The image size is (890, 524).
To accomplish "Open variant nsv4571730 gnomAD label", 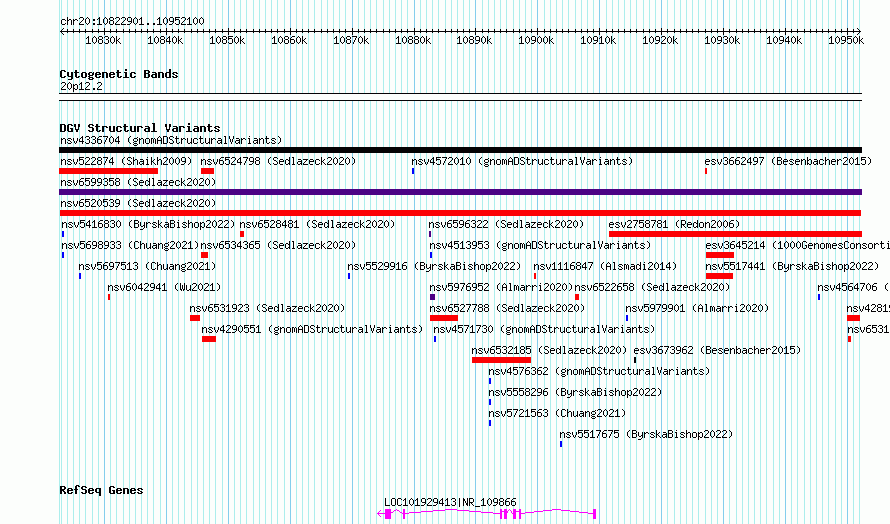I will pos(544,329).
